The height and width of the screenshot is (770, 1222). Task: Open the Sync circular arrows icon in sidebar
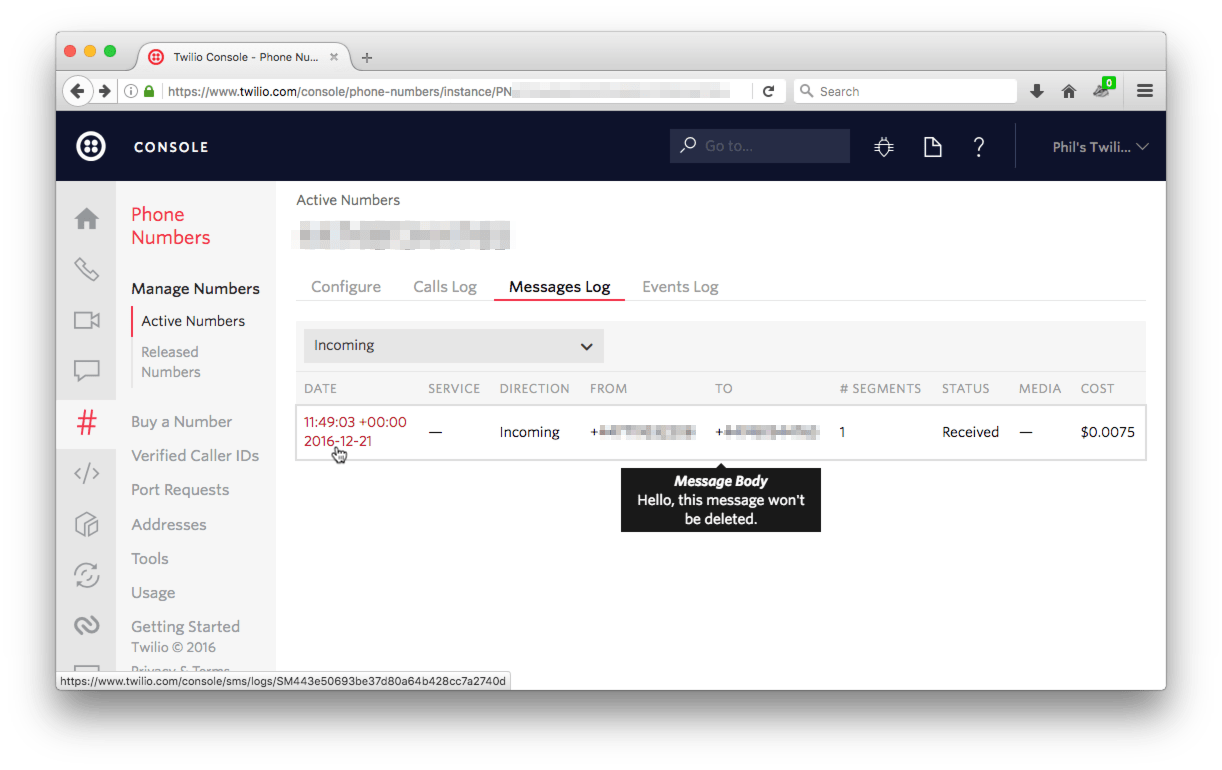pyautogui.click(x=87, y=575)
